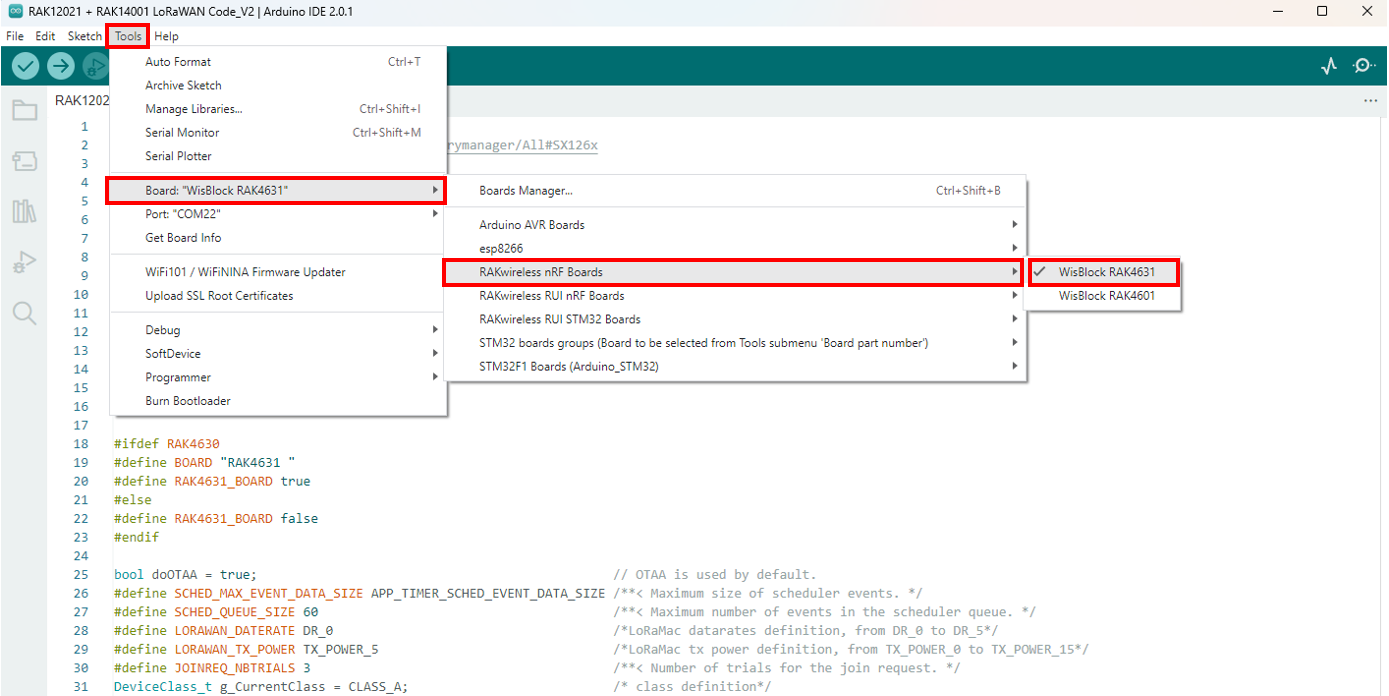Image resolution: width=1389 pixels, height=696 pixels.
Task: Open the Sketch menu
Action: (x=85, y=36)
